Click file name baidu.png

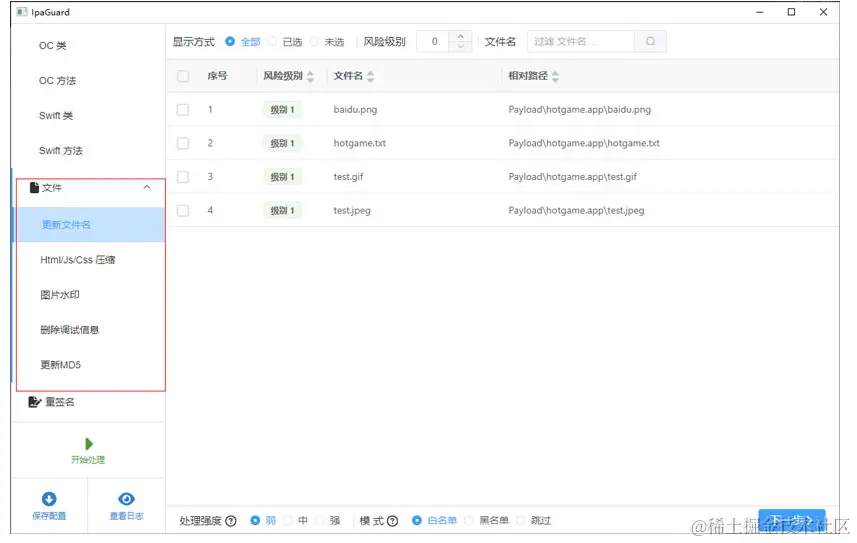pyautogui.click(x=355, y=109)
